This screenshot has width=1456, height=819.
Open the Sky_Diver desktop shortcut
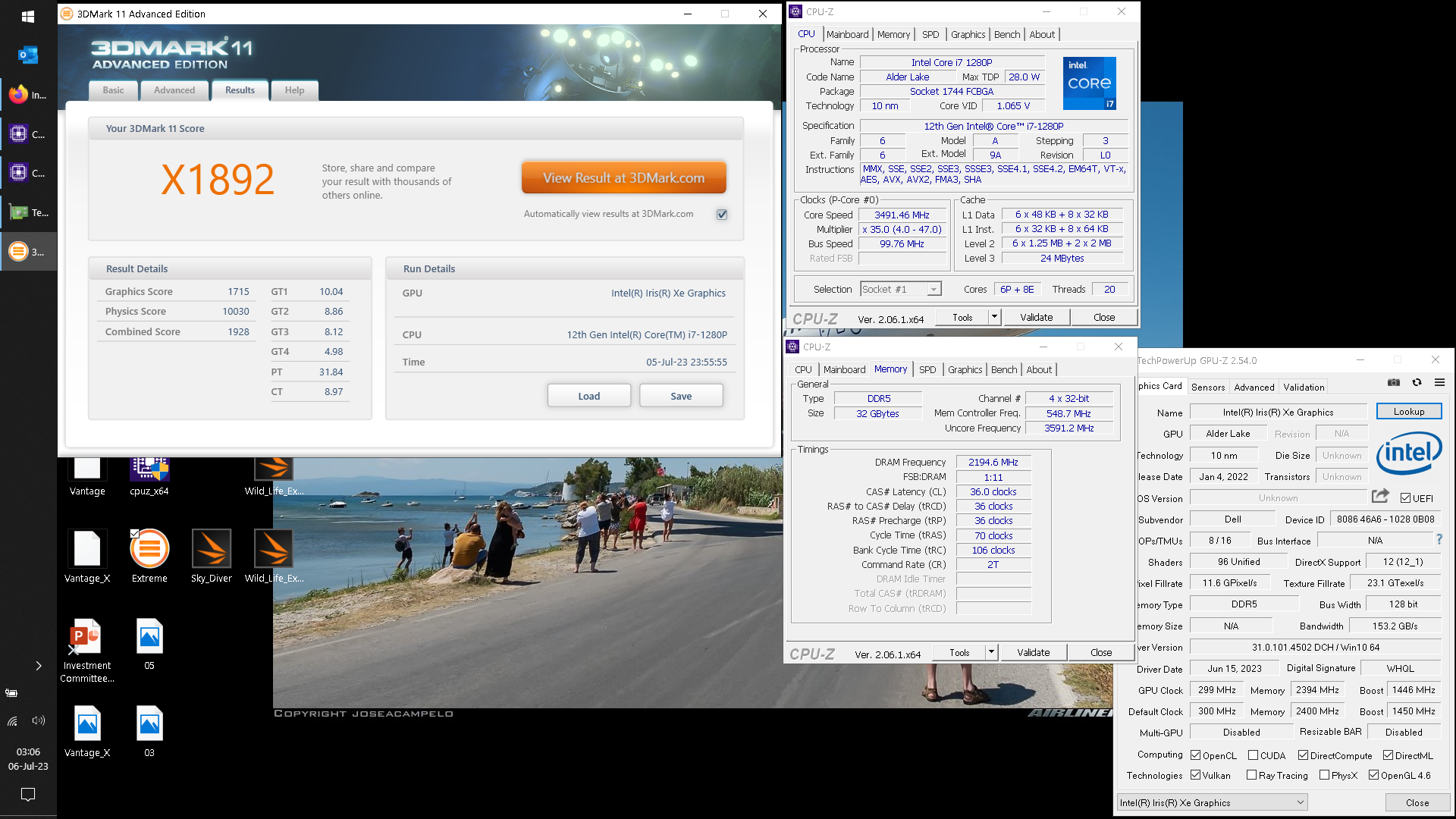212,556
